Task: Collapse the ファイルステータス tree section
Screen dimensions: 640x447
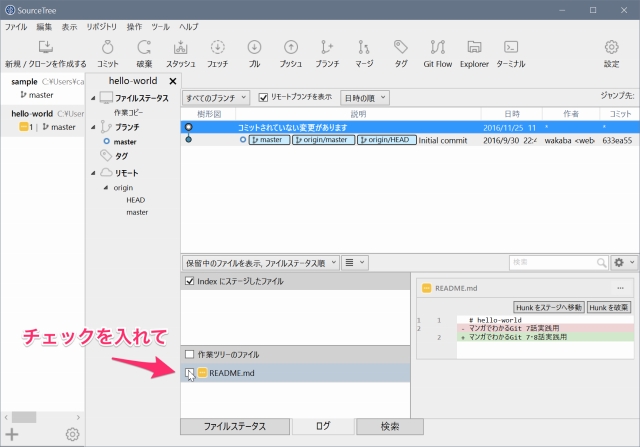Action: [93, 98]
